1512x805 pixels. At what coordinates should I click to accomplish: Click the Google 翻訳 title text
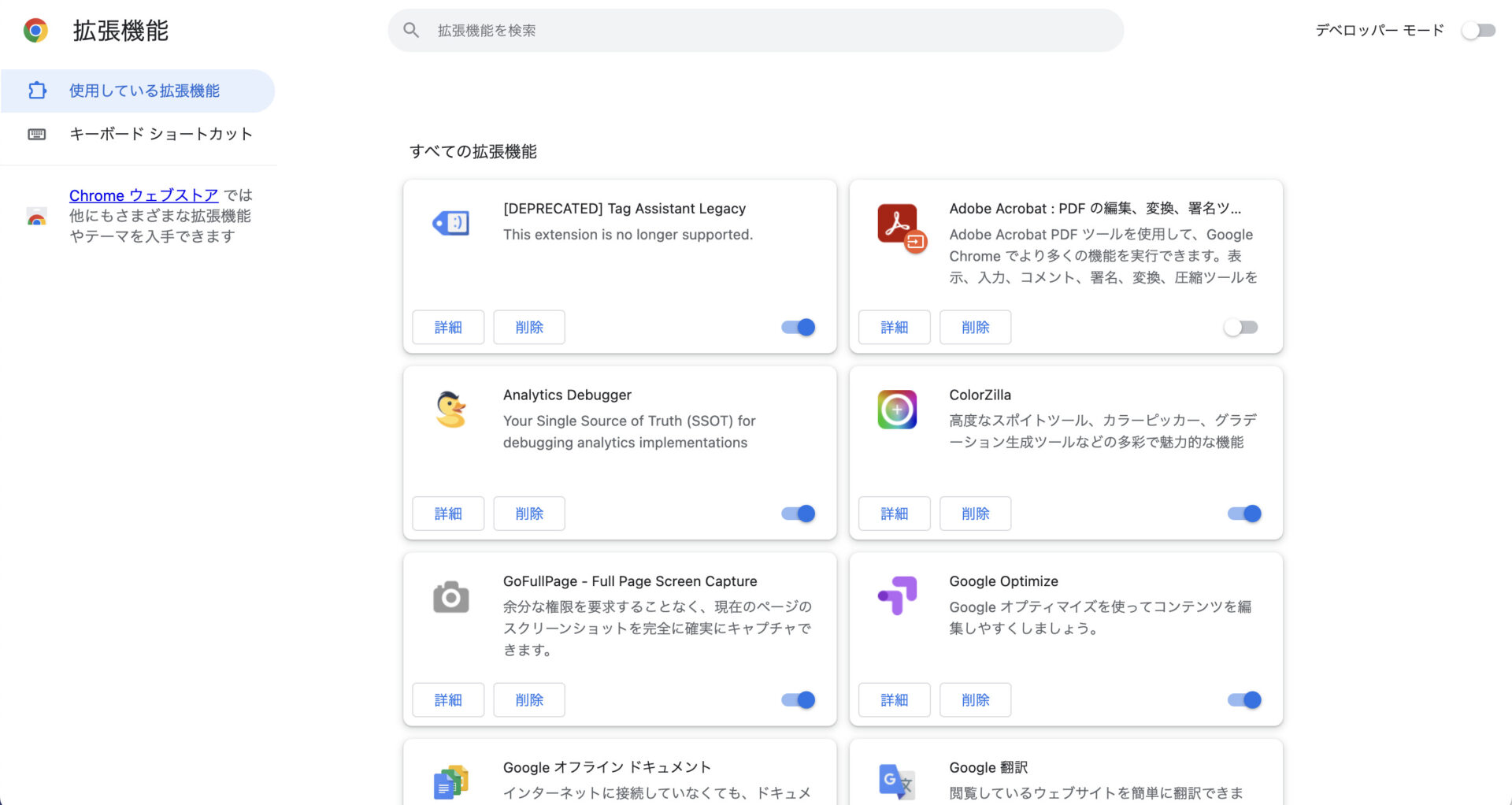click(x=988, y=767)
